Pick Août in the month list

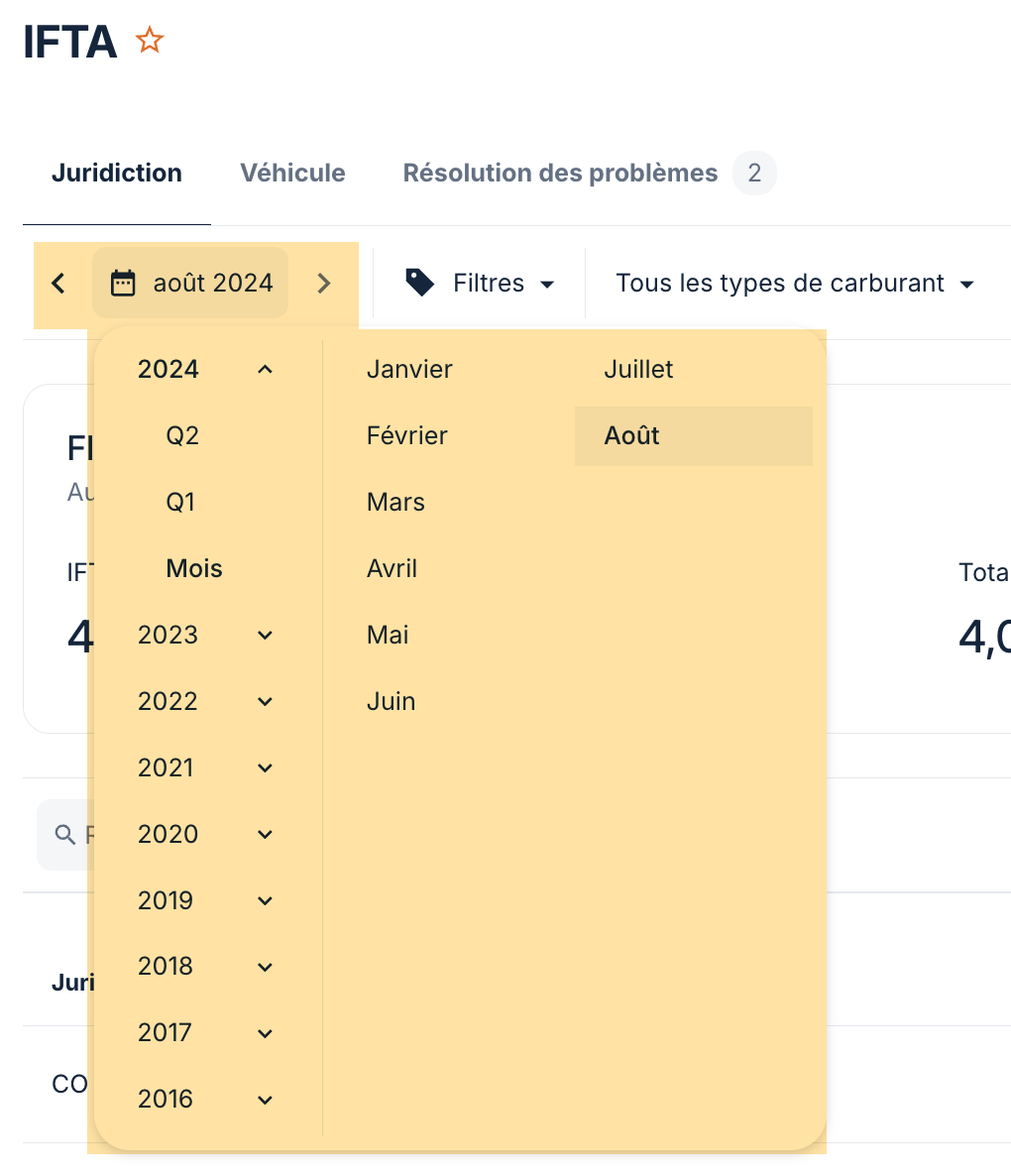(x=632, y=436)
